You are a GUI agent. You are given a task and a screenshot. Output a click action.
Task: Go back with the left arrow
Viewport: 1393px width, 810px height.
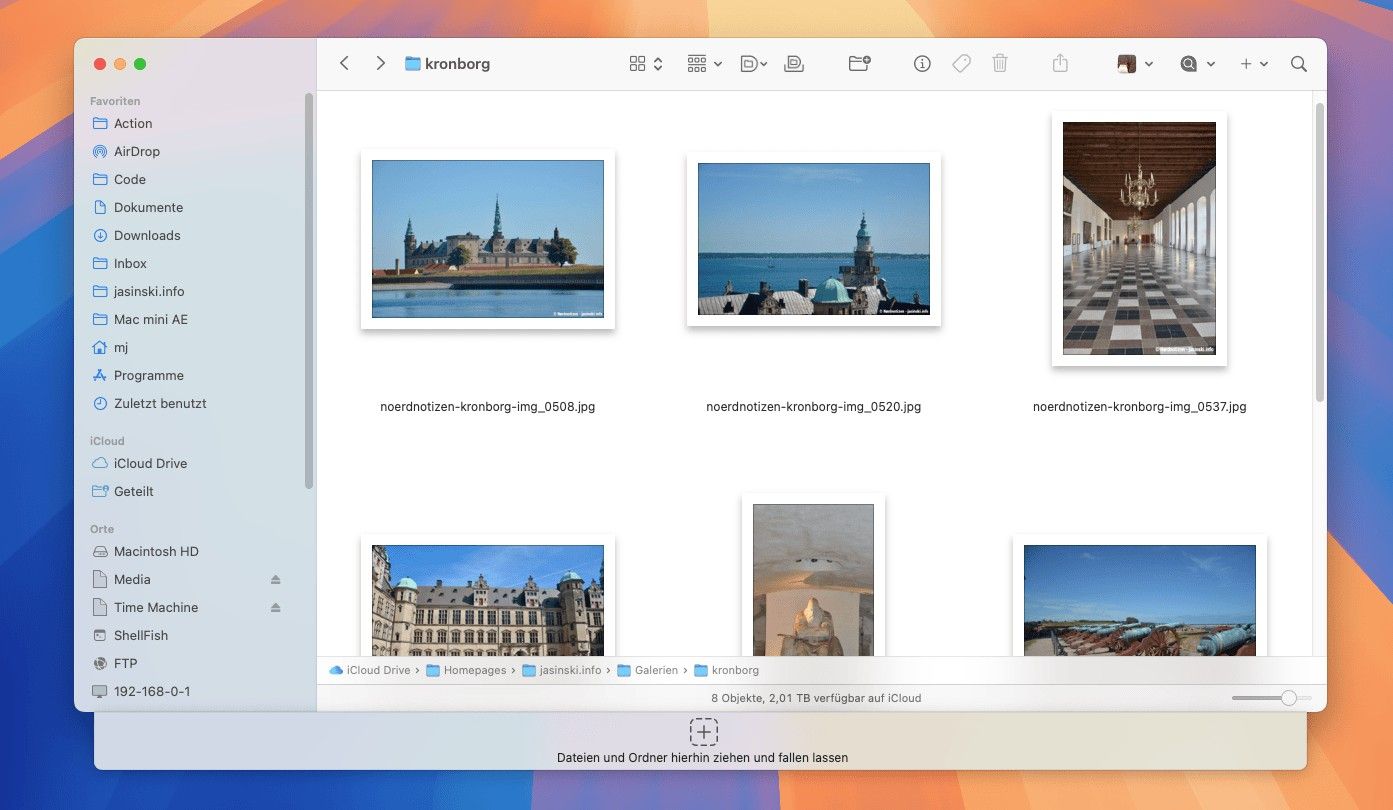[344, 64]
